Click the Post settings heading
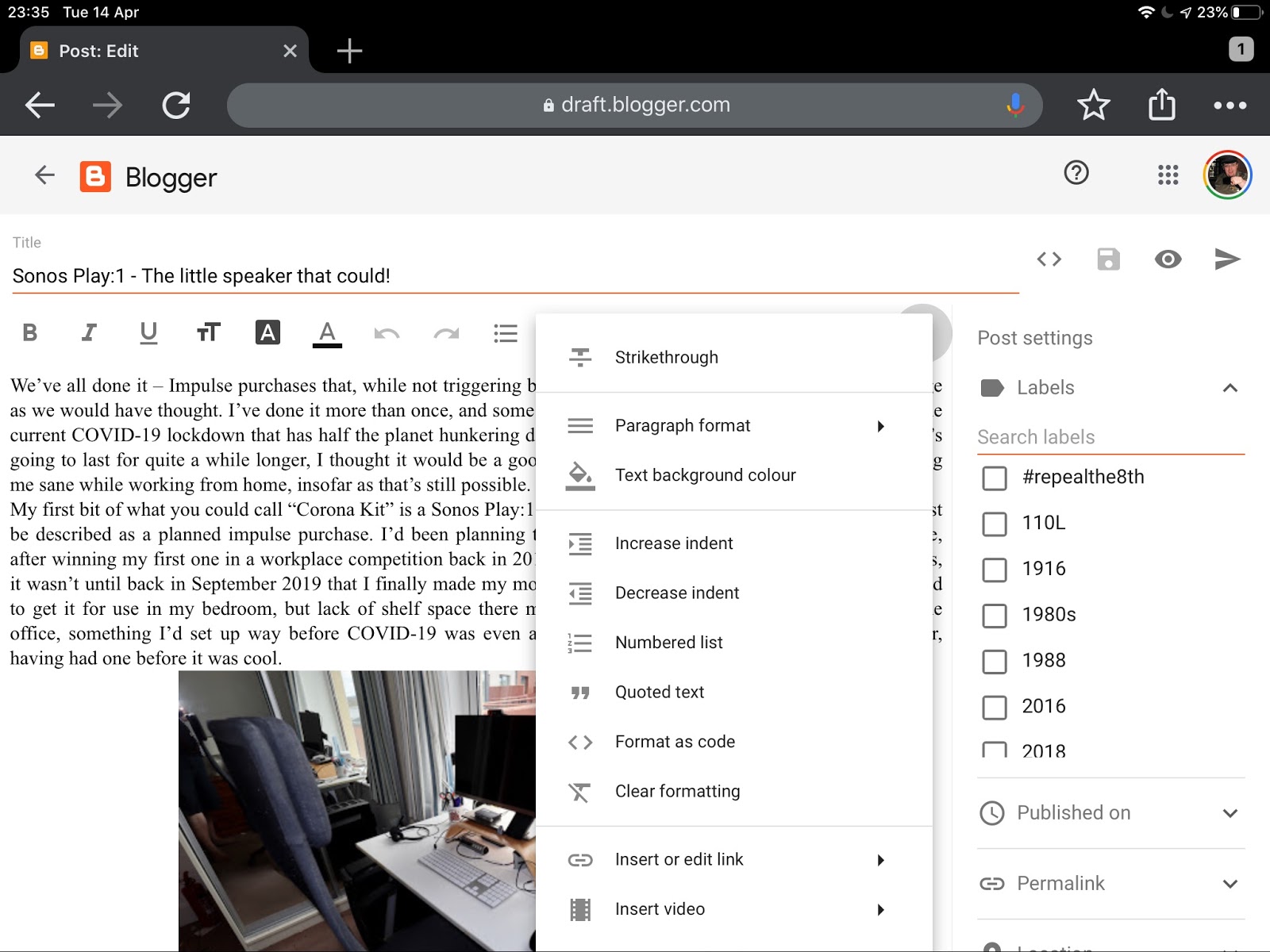This screenshot has height=952, width=1270. coord(1035,338)
